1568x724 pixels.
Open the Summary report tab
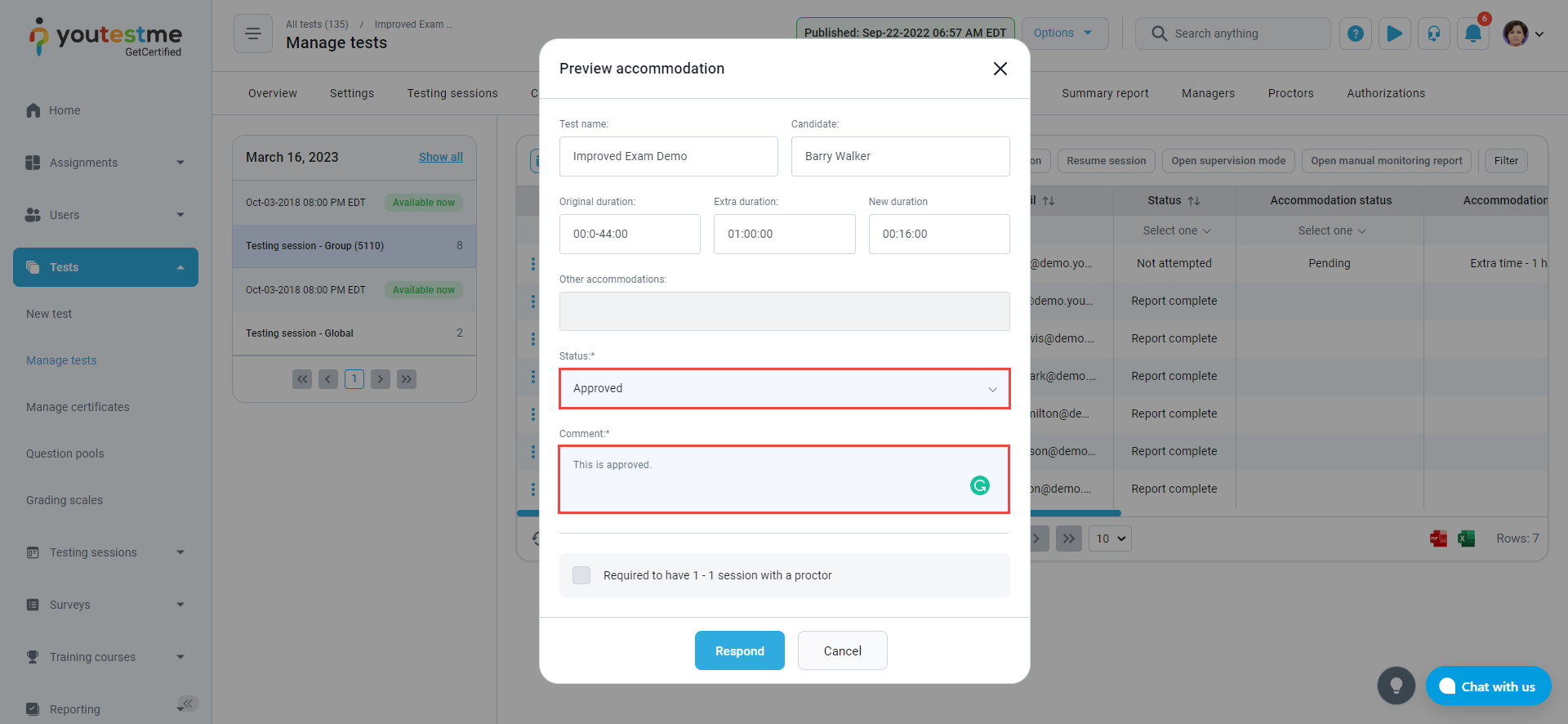click(x=1105, y=93)
